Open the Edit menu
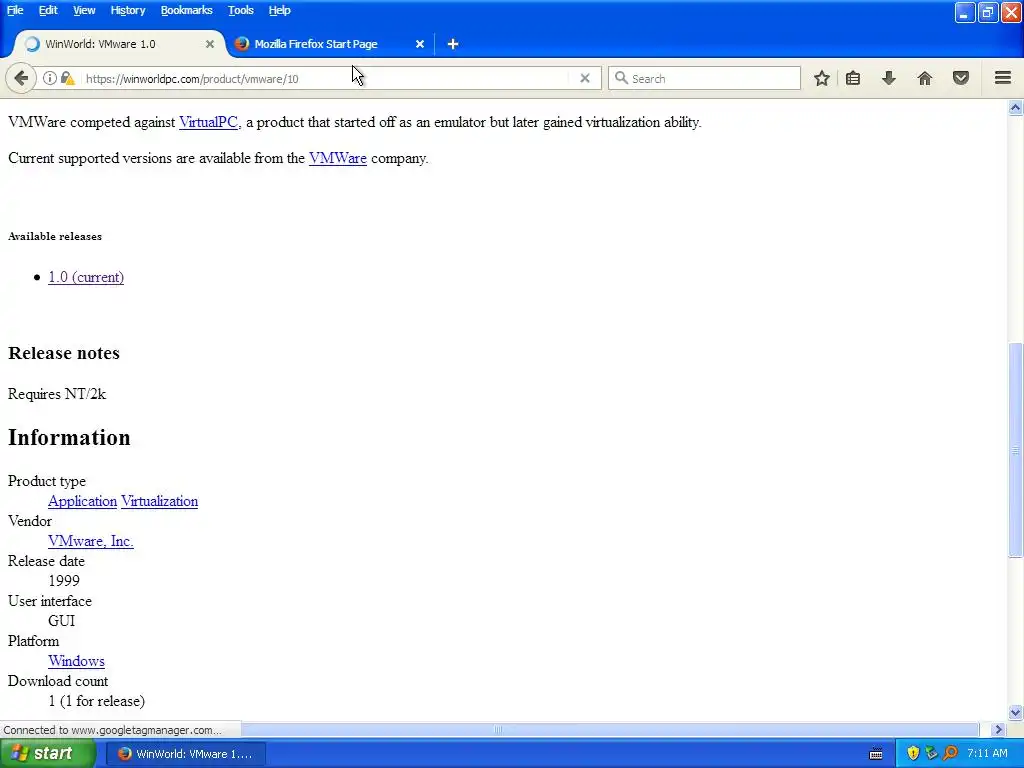Screen dimensions: 1024x768 48,10
